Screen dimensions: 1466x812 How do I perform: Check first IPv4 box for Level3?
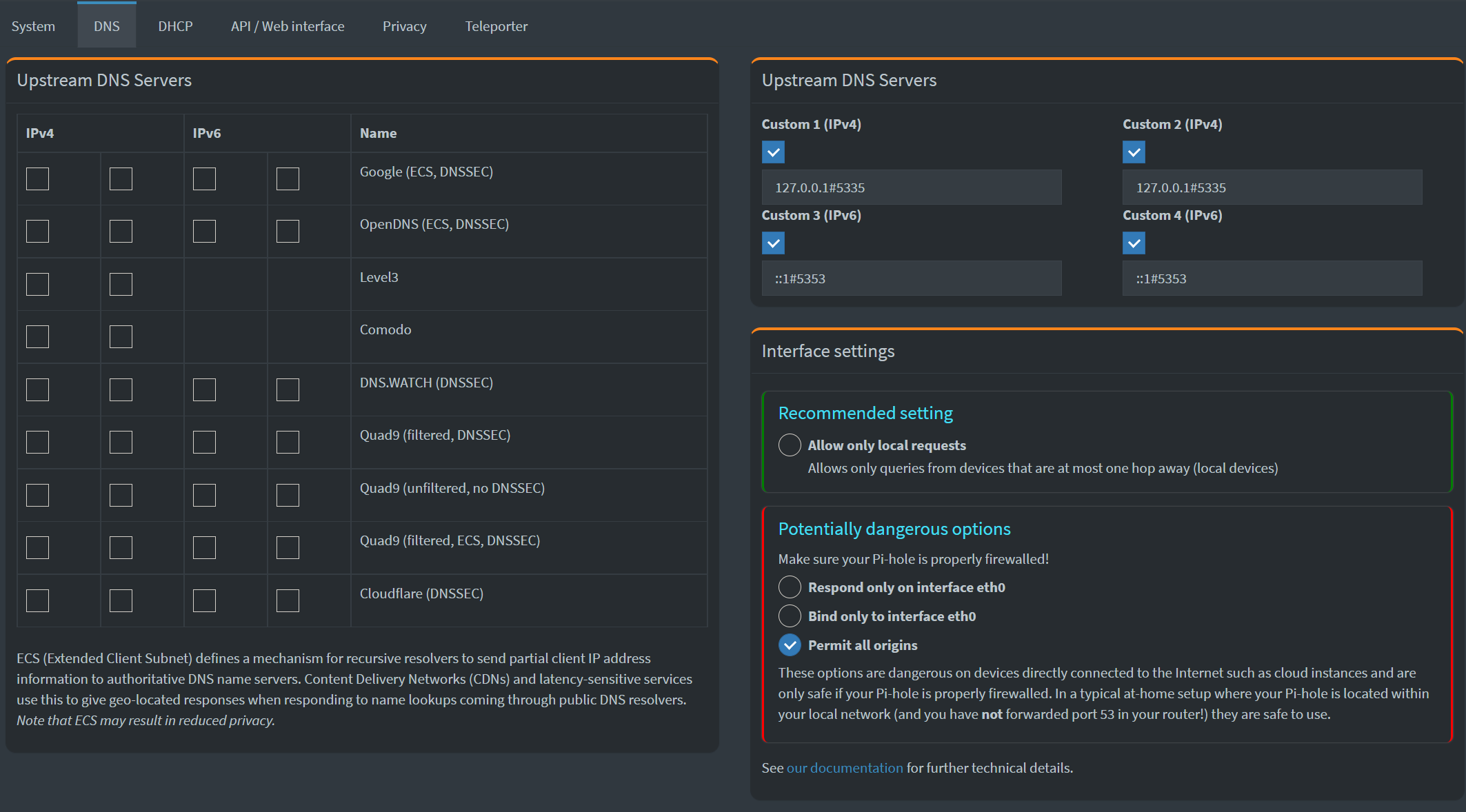pyautogui.click(x=37, y=284)
